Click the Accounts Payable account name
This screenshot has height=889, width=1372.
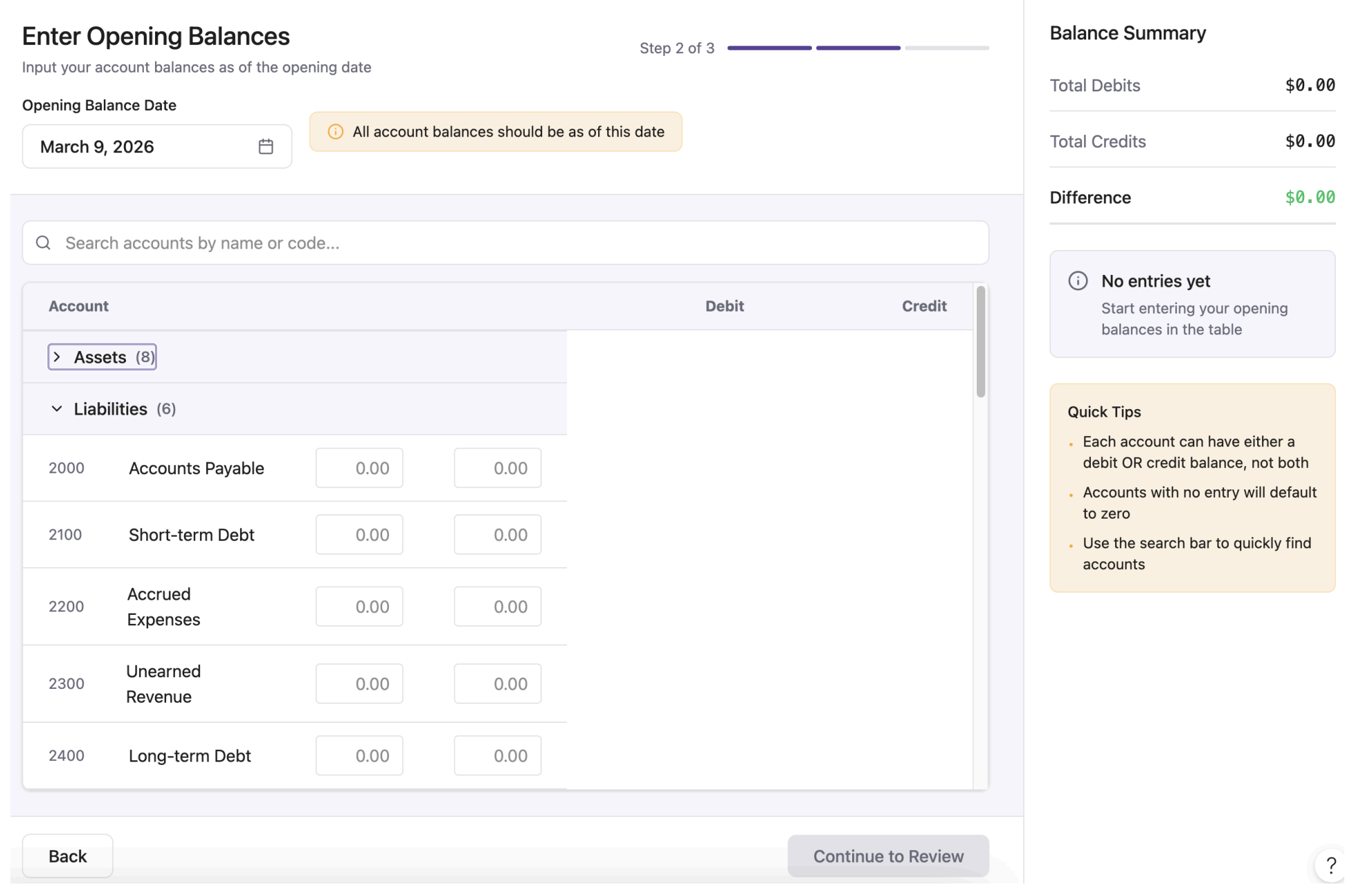pos(197,469)
